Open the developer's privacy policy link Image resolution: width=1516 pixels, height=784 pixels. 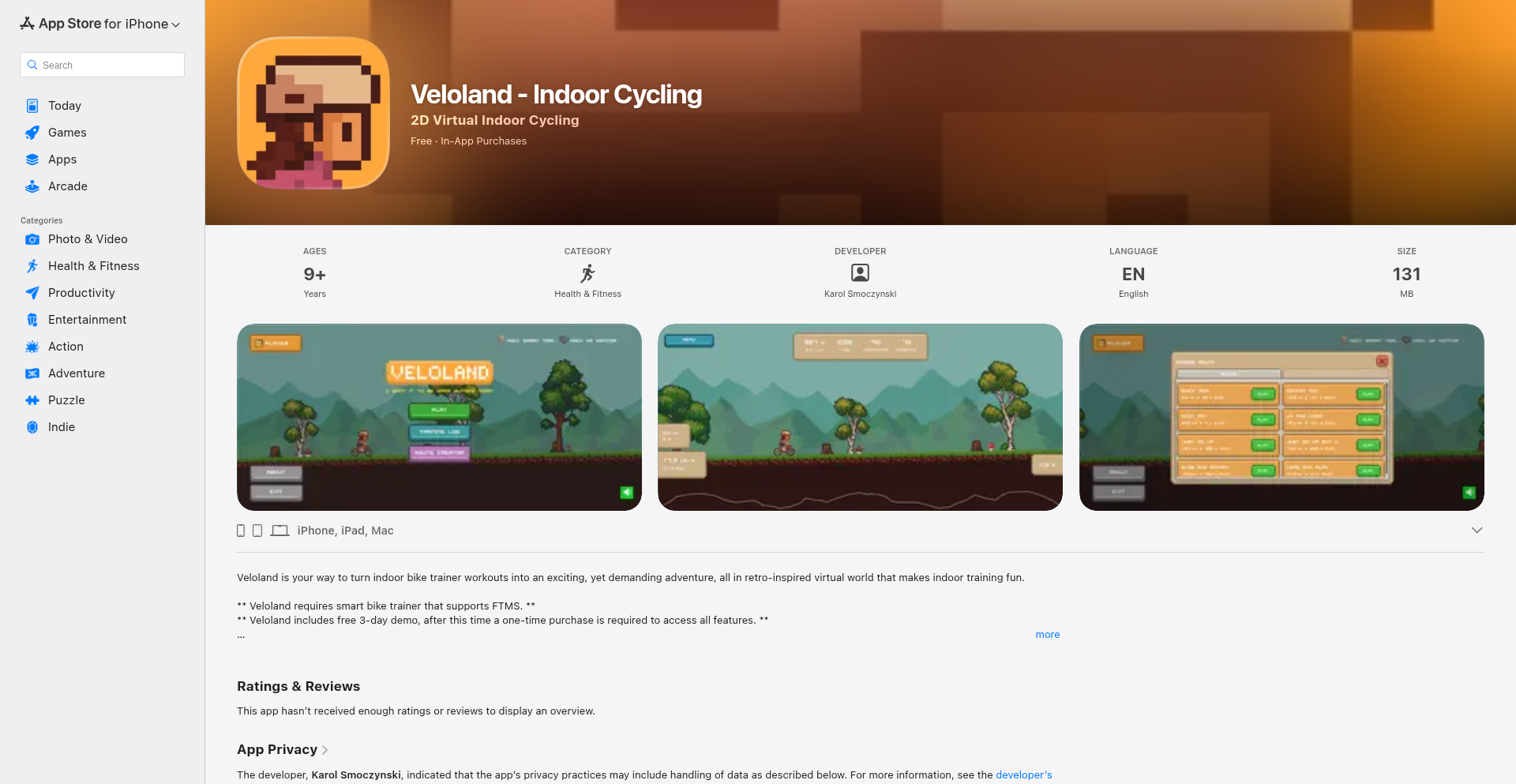pos(1023,775)
